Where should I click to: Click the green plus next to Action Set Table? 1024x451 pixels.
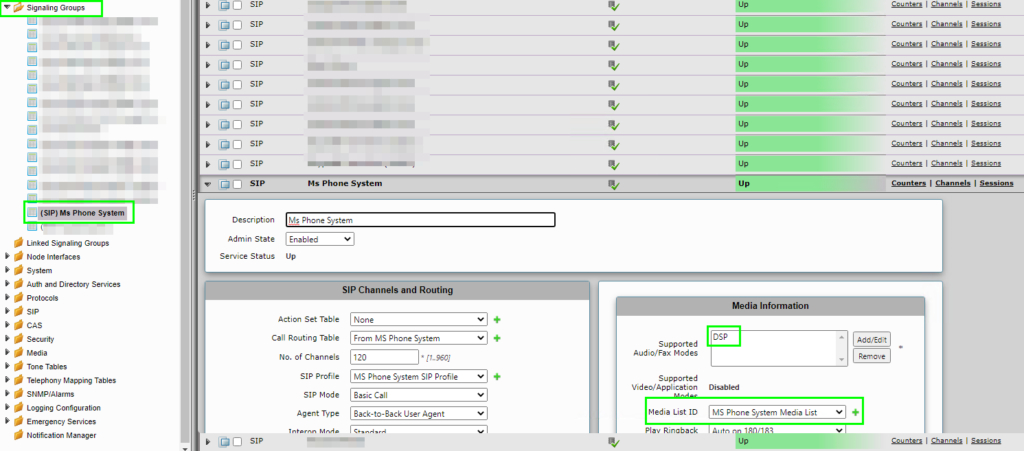click(497, 320)
